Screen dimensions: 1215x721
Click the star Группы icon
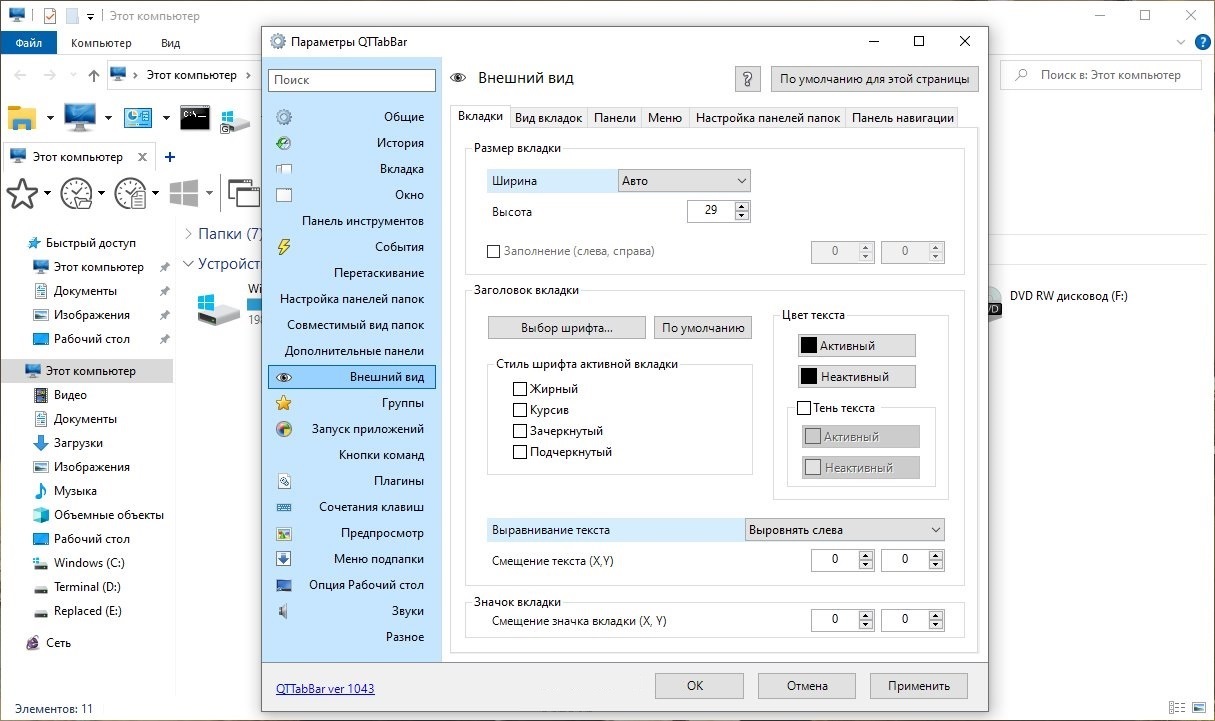click(284, 403)
